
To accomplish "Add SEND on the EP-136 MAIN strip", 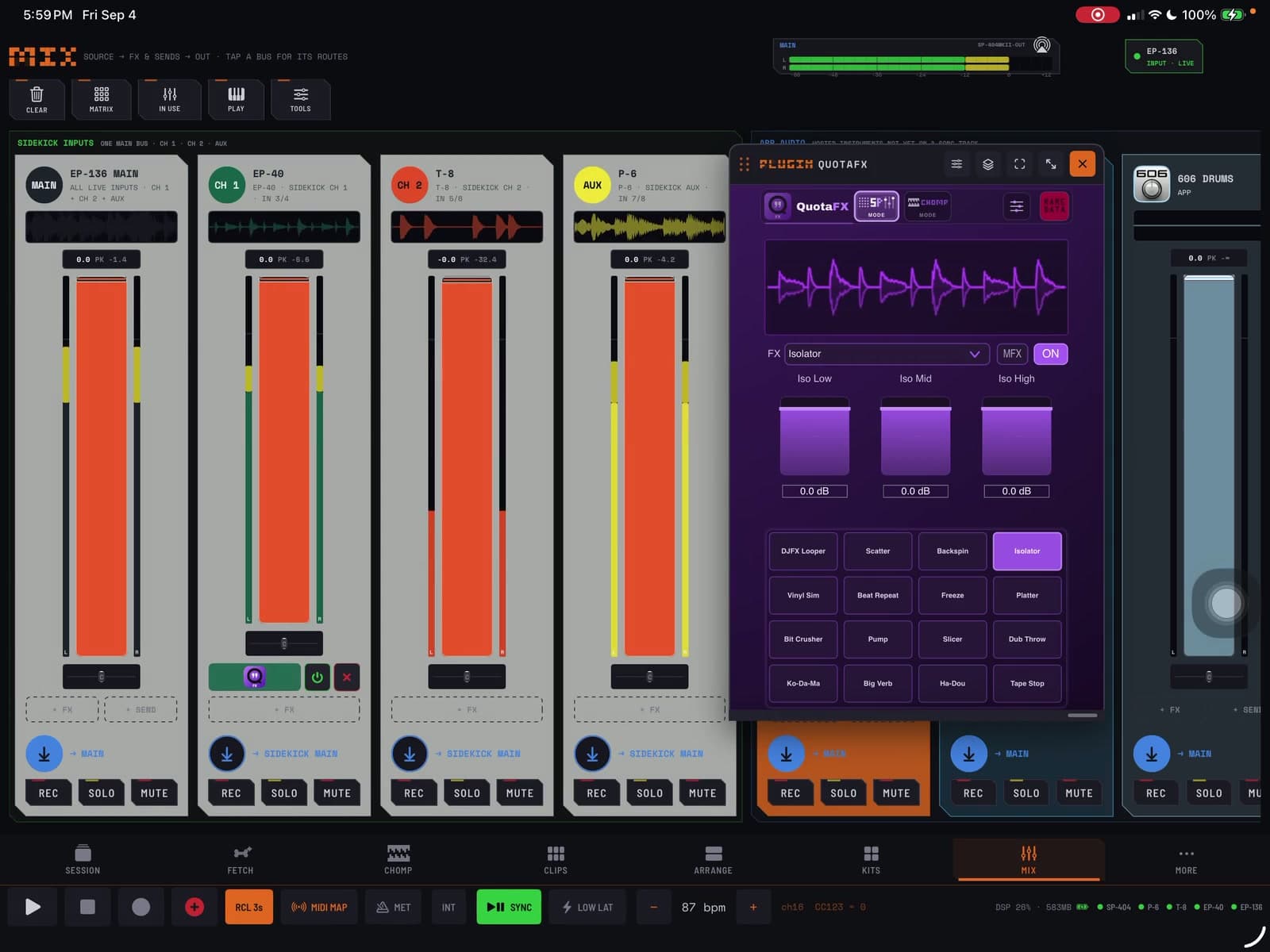I will click(x=140, y=709).
